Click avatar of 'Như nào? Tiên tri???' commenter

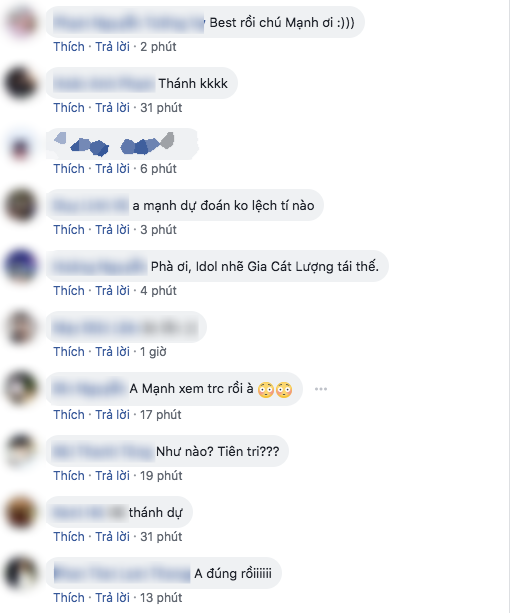21,451
